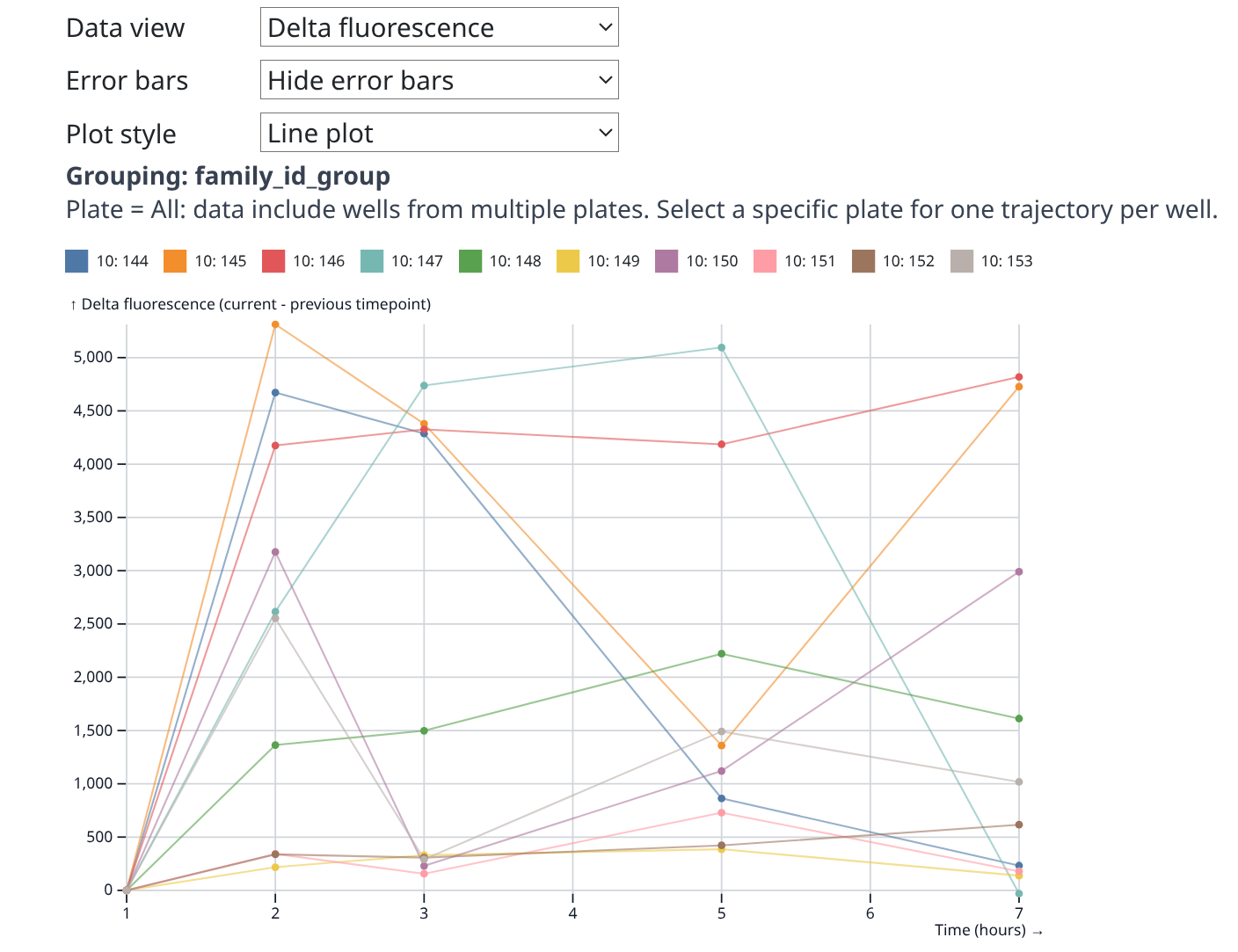This screenshot has width=1238, height=952.
Task: Expand the Plot style dropdown
Action: 439,133
